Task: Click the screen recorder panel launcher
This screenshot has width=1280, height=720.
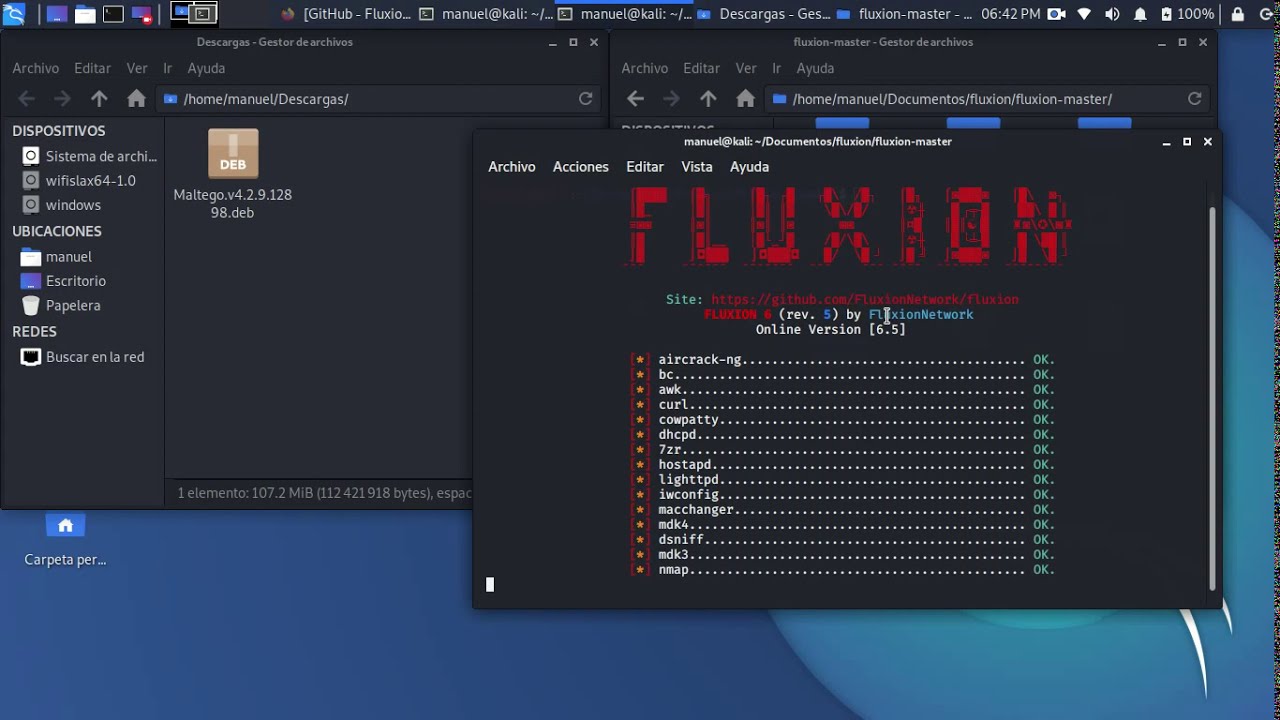Action: tap(141, 14)
